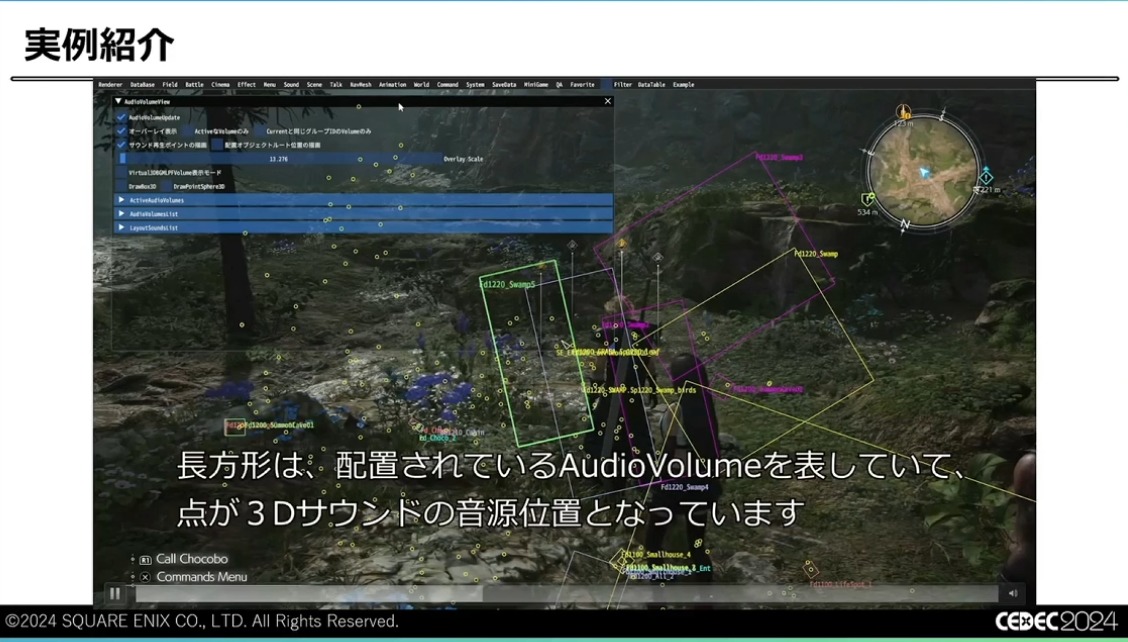Enable the Currentと同じグループIDのVolumeのみ checkbox
The width and height of the screenshot is (1128, 642).
click(x=259, y=131)
